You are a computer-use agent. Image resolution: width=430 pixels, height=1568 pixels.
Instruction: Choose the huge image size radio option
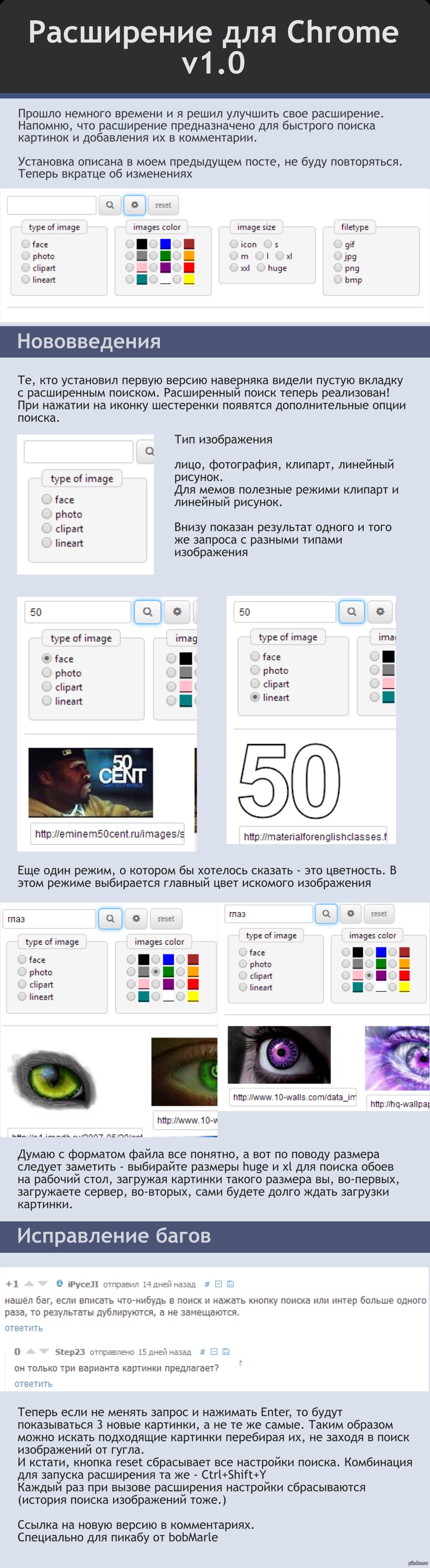click(x=261, y=268)
